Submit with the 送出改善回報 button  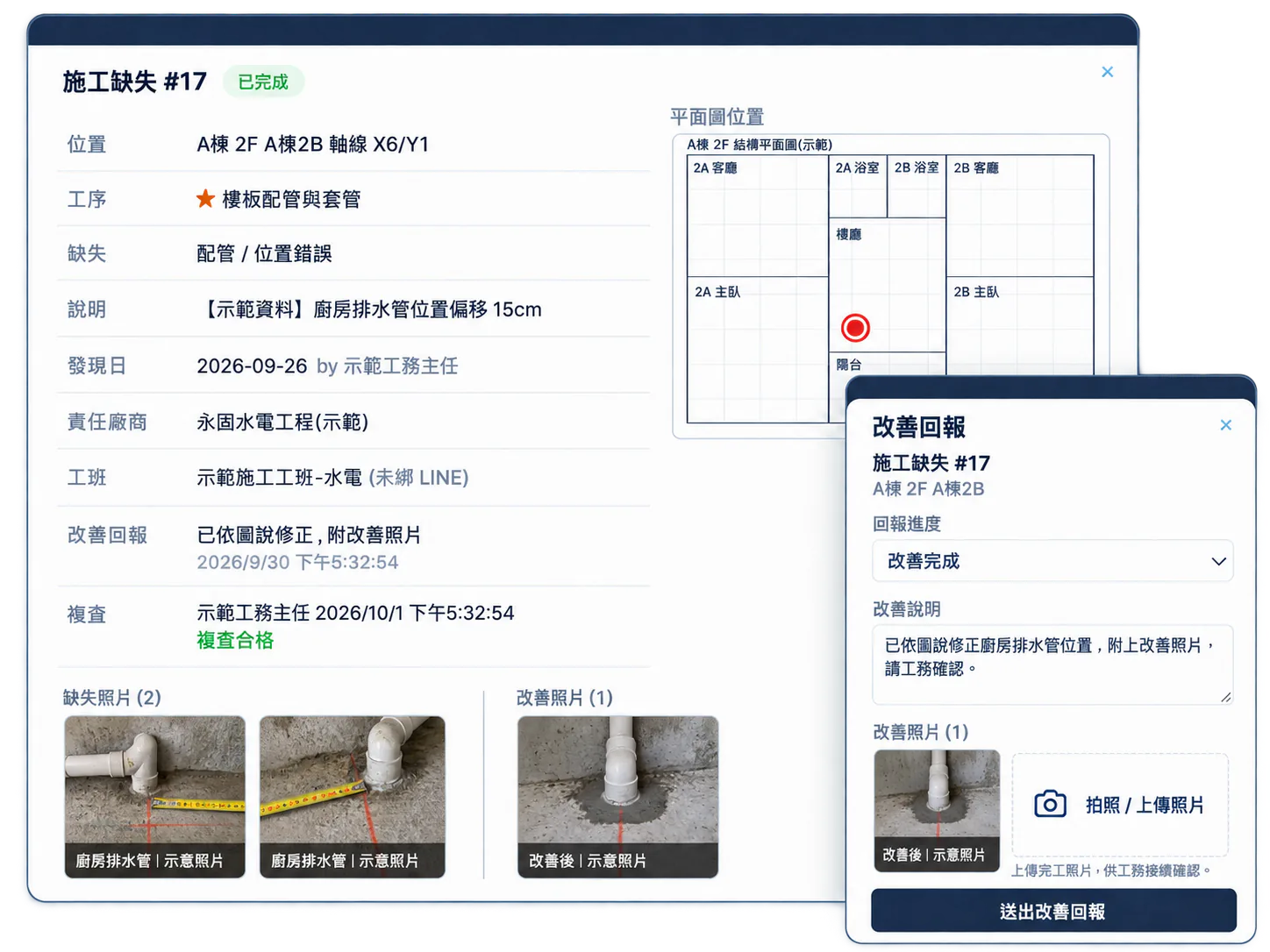point(1053,911)
